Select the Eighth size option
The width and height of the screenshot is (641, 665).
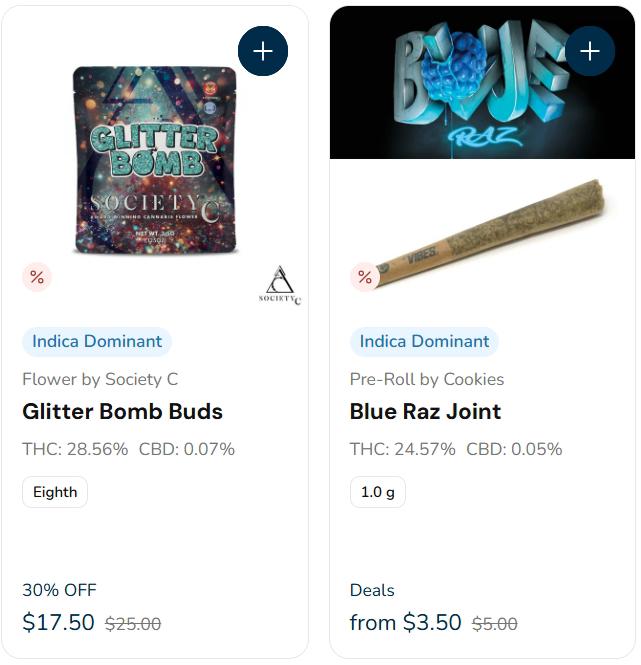55,492
